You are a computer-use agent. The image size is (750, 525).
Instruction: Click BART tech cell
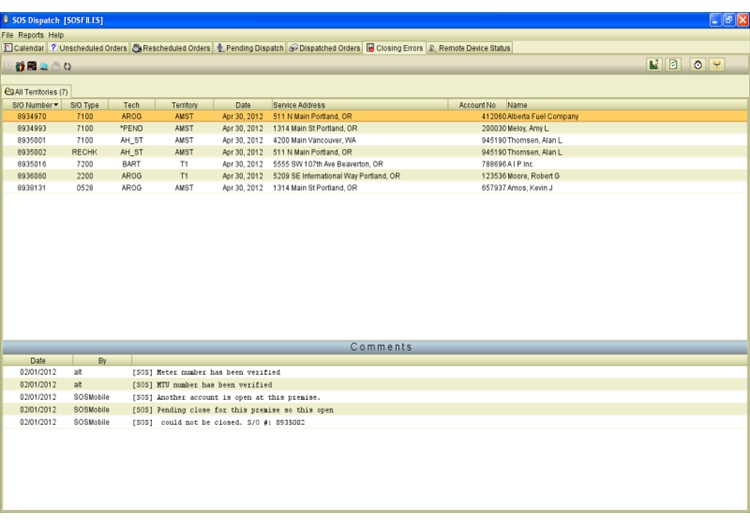point(132,164)
